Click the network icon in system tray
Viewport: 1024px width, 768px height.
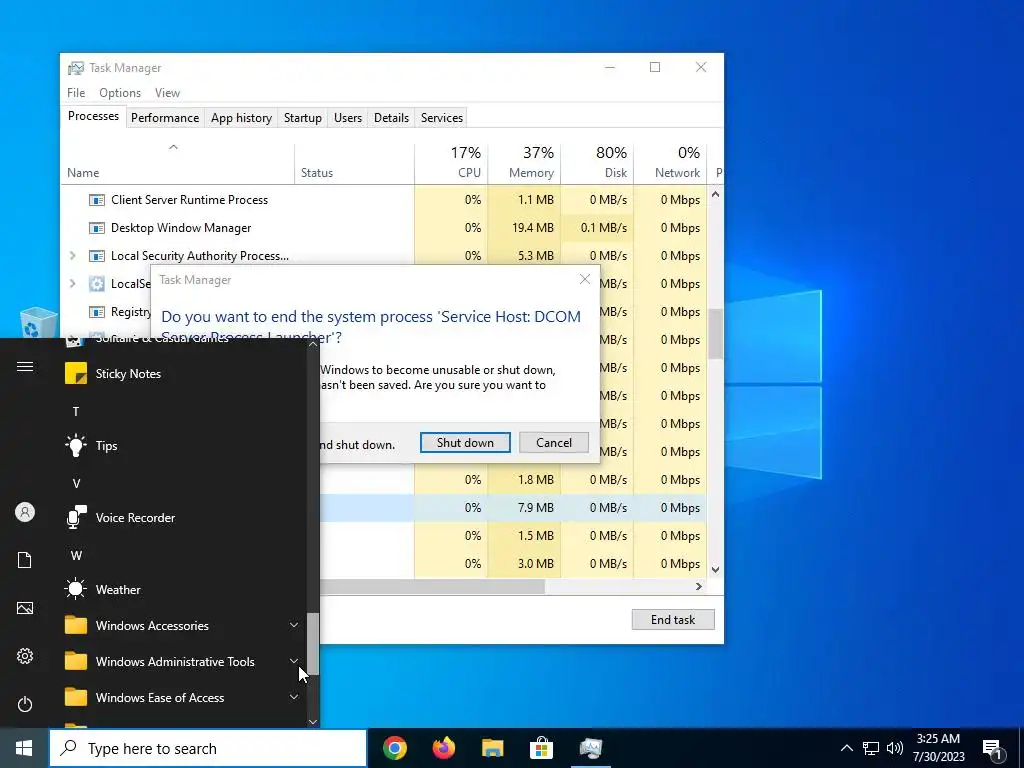coord(871,748)
